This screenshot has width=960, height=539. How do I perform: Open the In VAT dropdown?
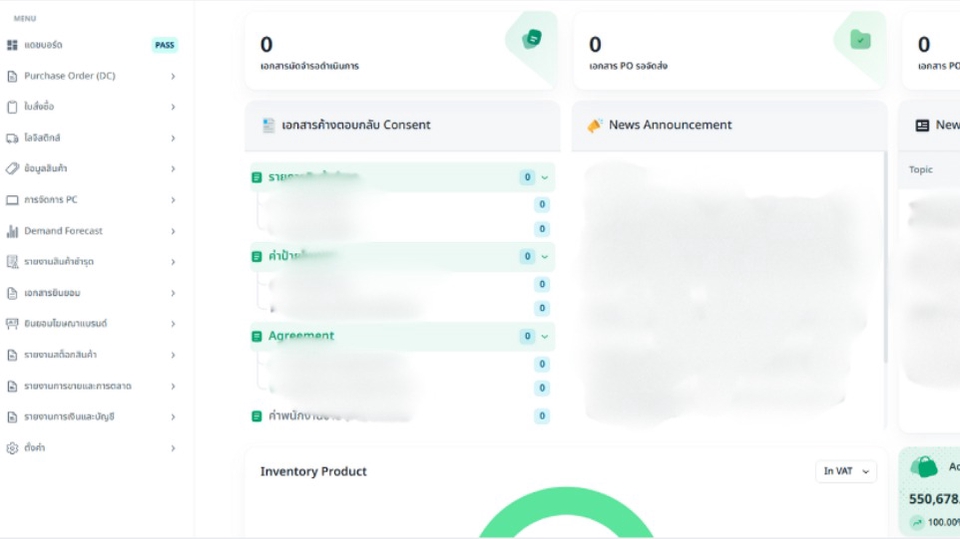point(846,471)
